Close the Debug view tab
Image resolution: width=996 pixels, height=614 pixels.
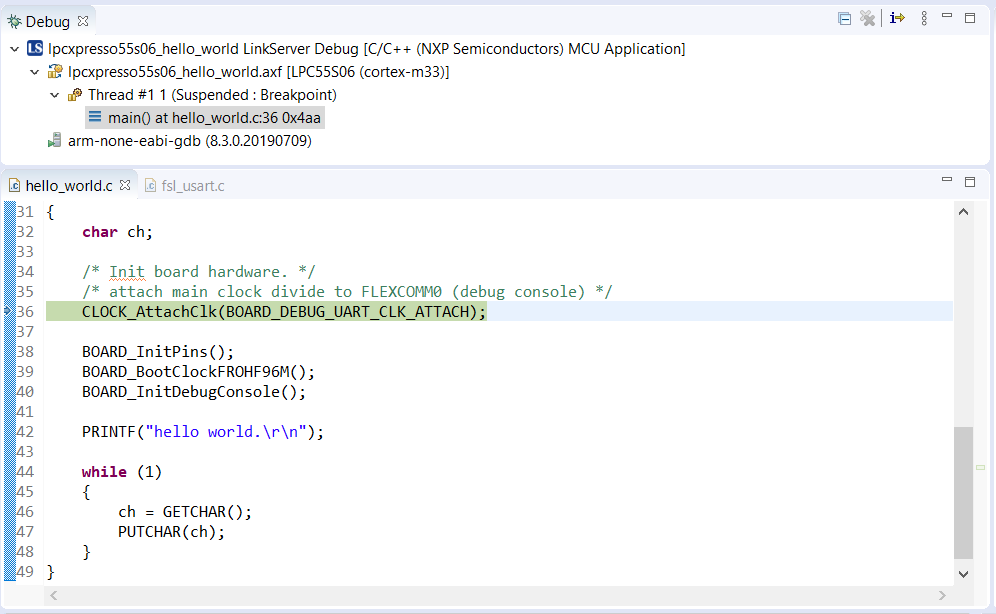[83, 21]
